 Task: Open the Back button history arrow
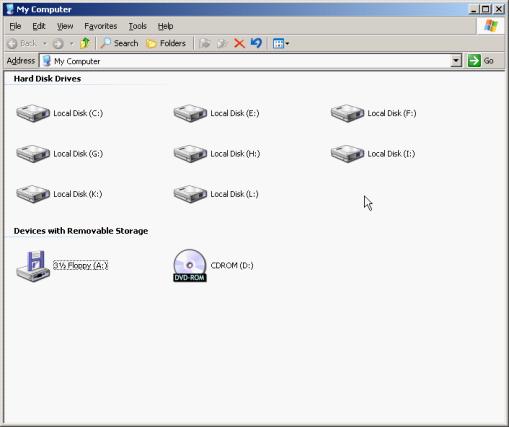click(x=45, y=43)
